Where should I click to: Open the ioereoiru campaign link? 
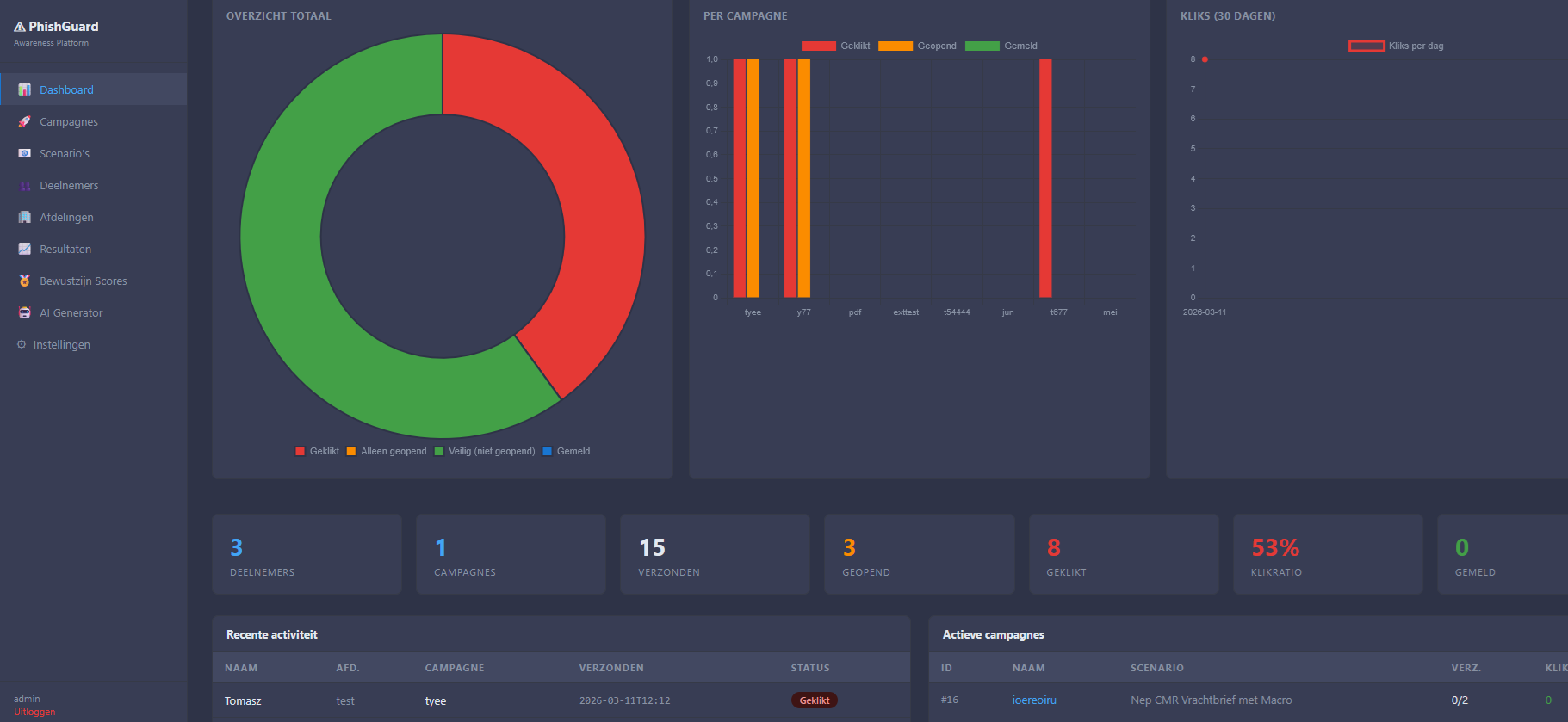point(1034,700)
